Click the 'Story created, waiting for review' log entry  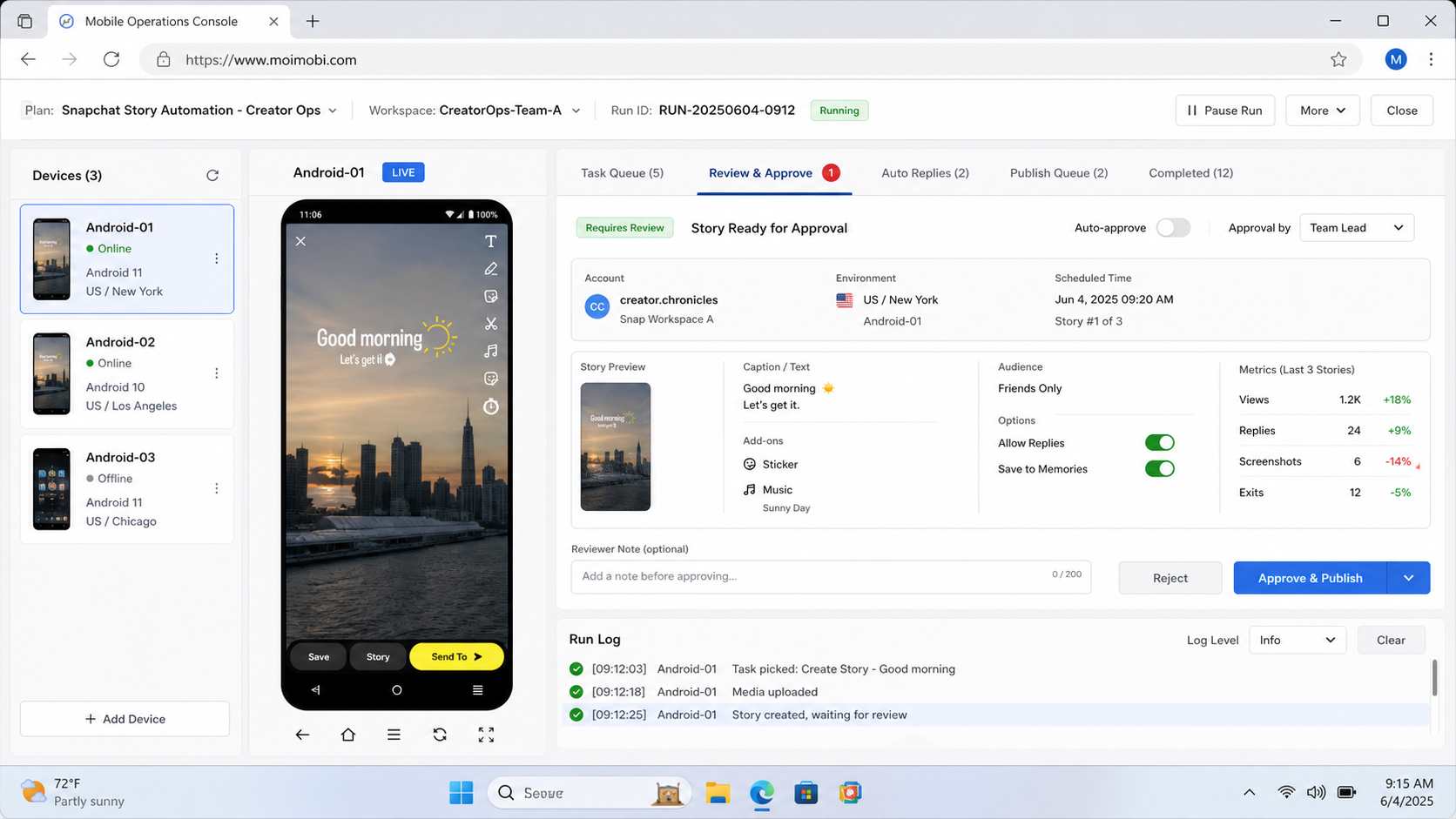click(998, 715)
